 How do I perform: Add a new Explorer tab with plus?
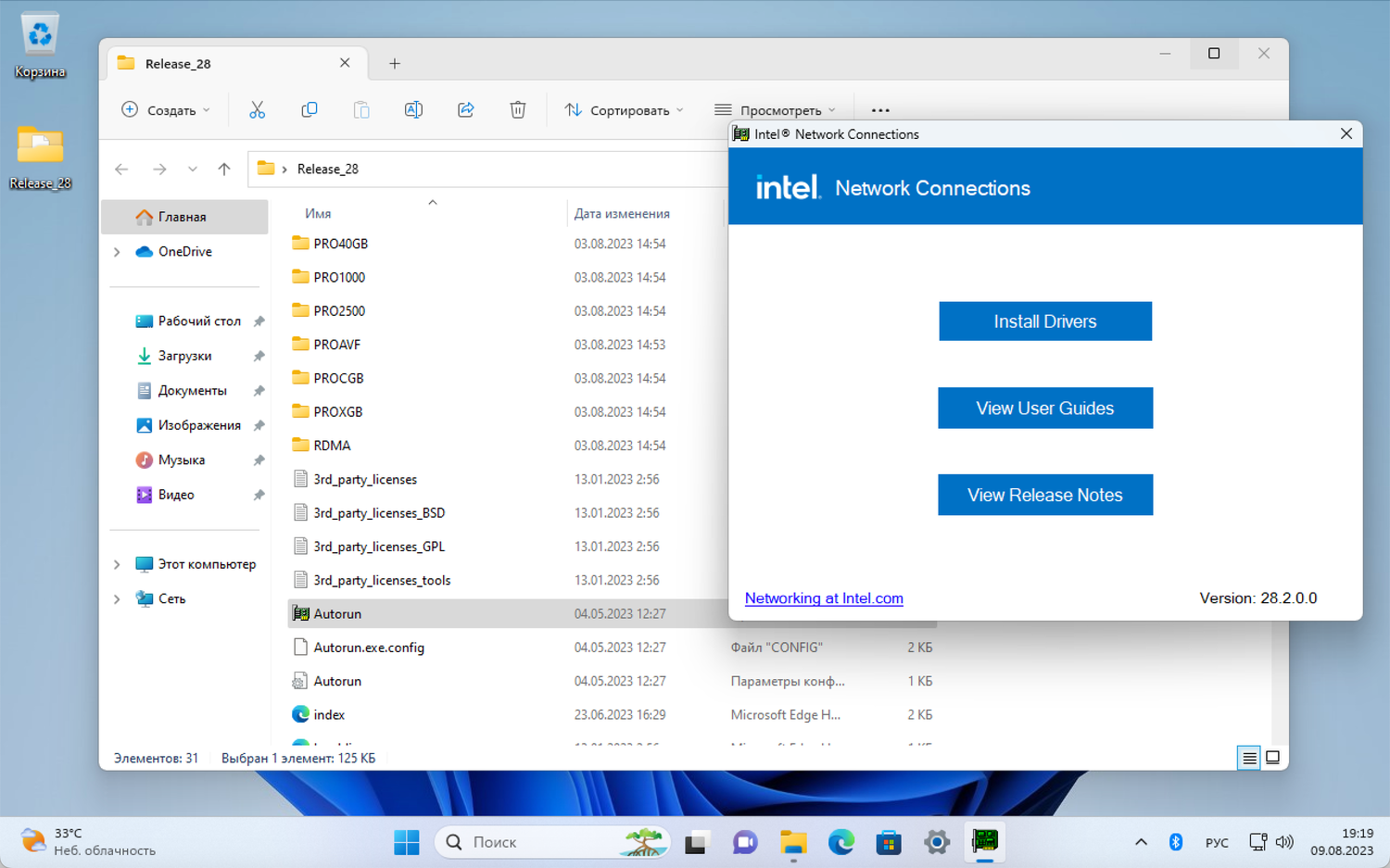(x=395, y=63)
